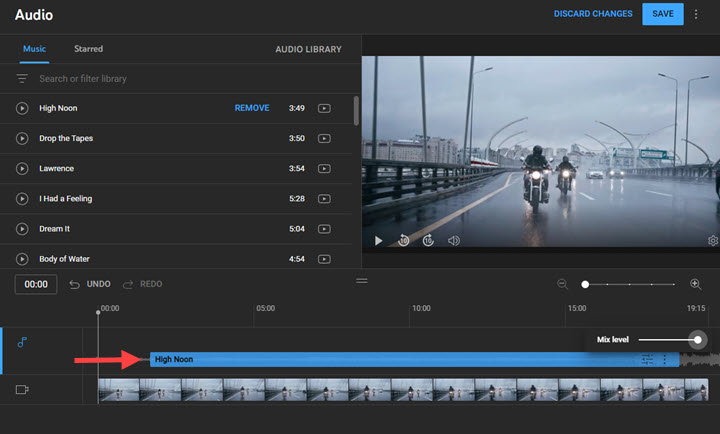Adjust the Mix level slider

(x=697, y=340)
